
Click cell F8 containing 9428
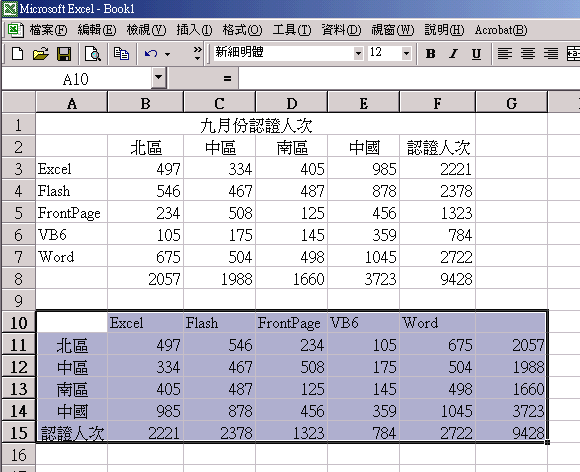[438, 279]
